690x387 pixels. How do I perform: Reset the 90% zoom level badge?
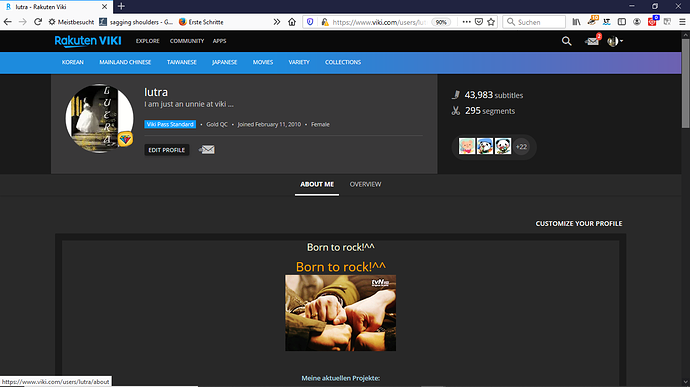point(441,22)
